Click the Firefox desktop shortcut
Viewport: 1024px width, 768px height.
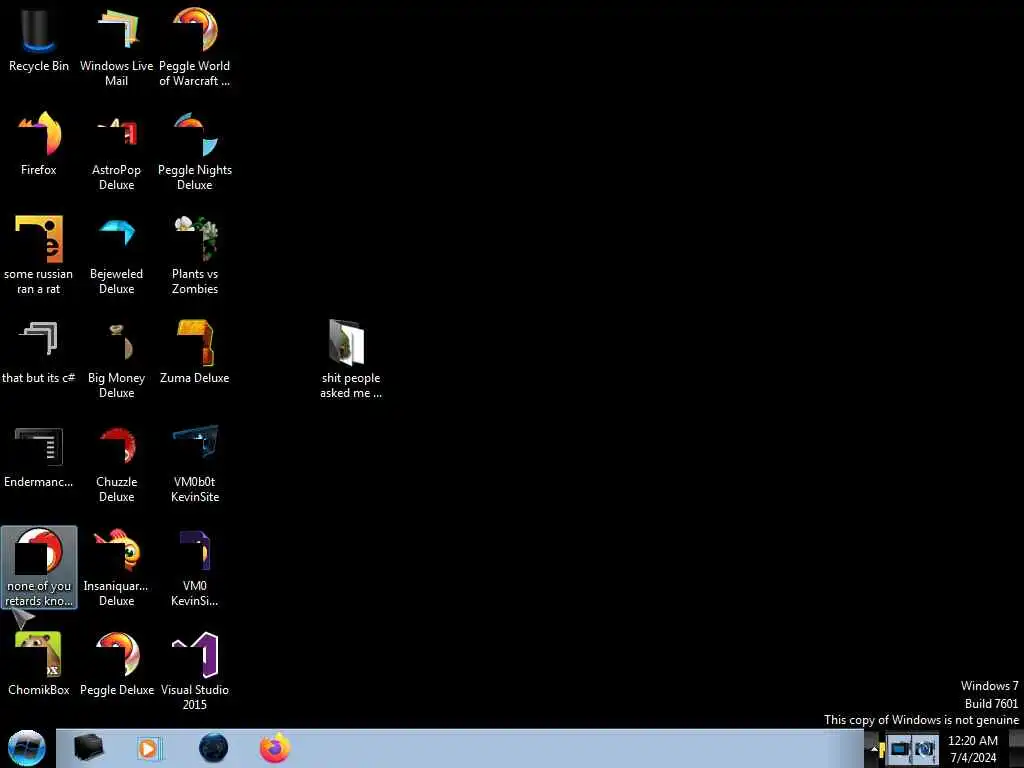point(39,144)
